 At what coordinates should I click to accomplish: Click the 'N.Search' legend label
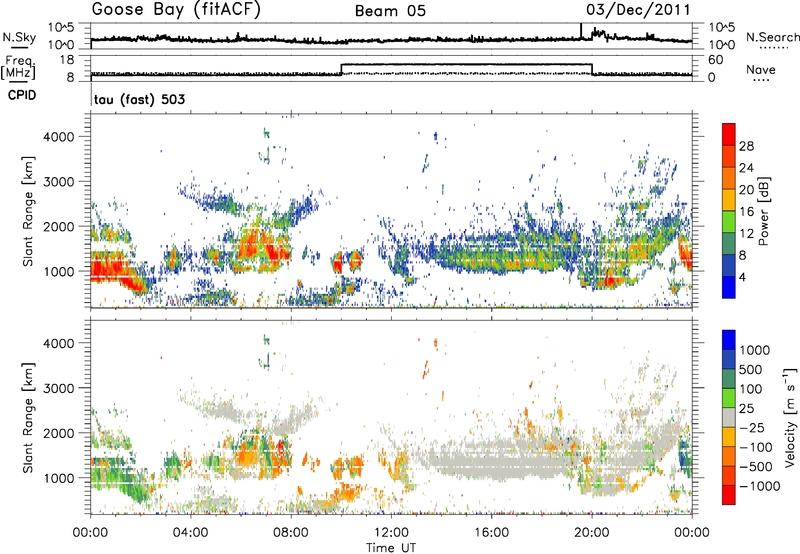point(772,37)
